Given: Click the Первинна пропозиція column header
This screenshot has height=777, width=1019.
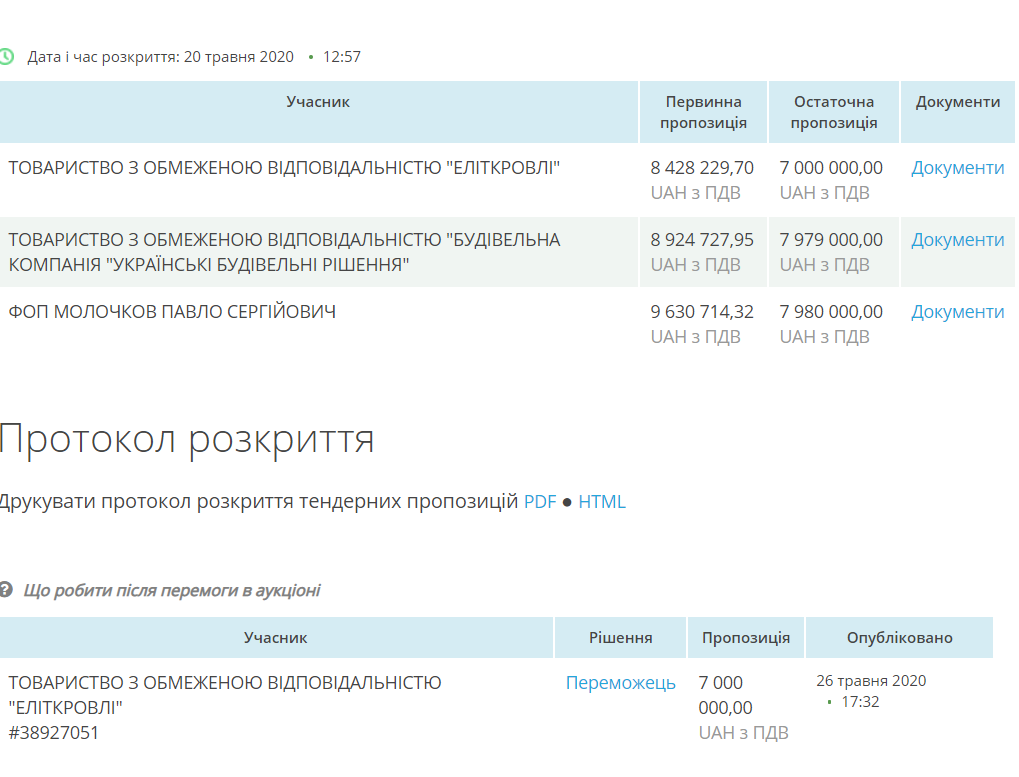Looking at the screenshot, I should tap(703, 112).
